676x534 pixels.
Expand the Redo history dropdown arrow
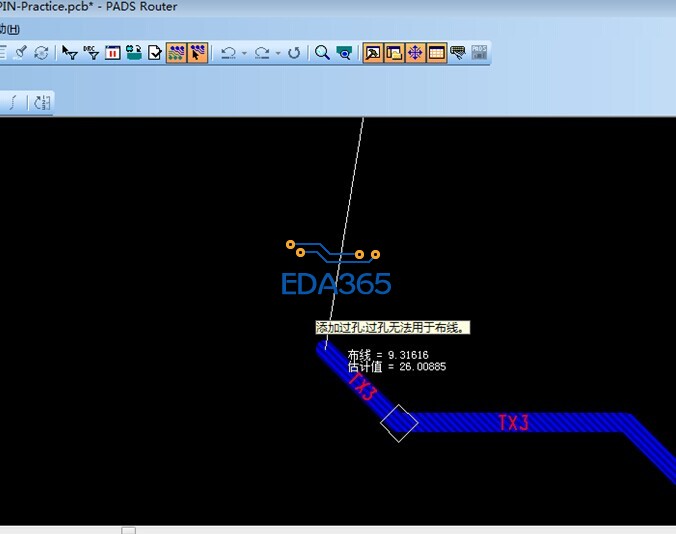pos(278,53)
